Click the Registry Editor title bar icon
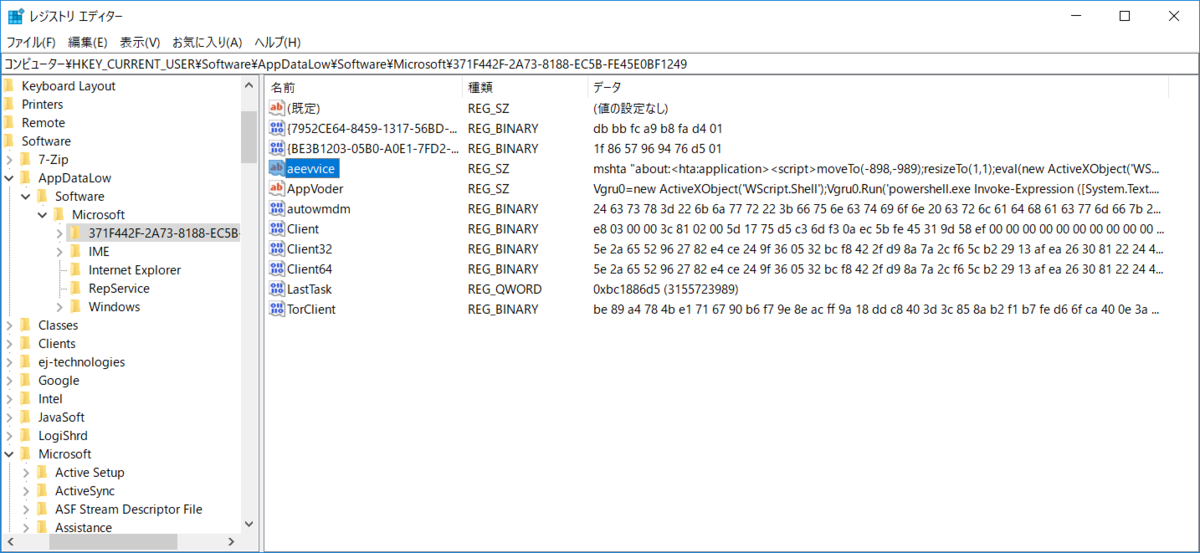1200x553 pixels. click(15, 16)
